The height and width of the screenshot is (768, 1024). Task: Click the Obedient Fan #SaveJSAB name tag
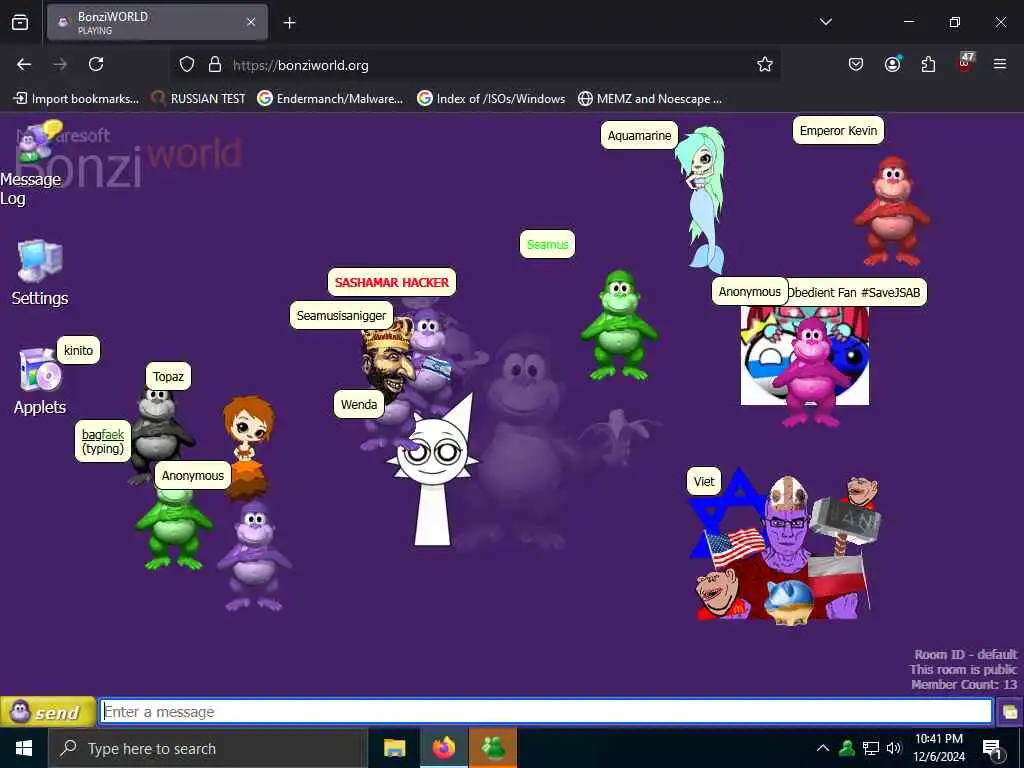(x=857, y=292)
